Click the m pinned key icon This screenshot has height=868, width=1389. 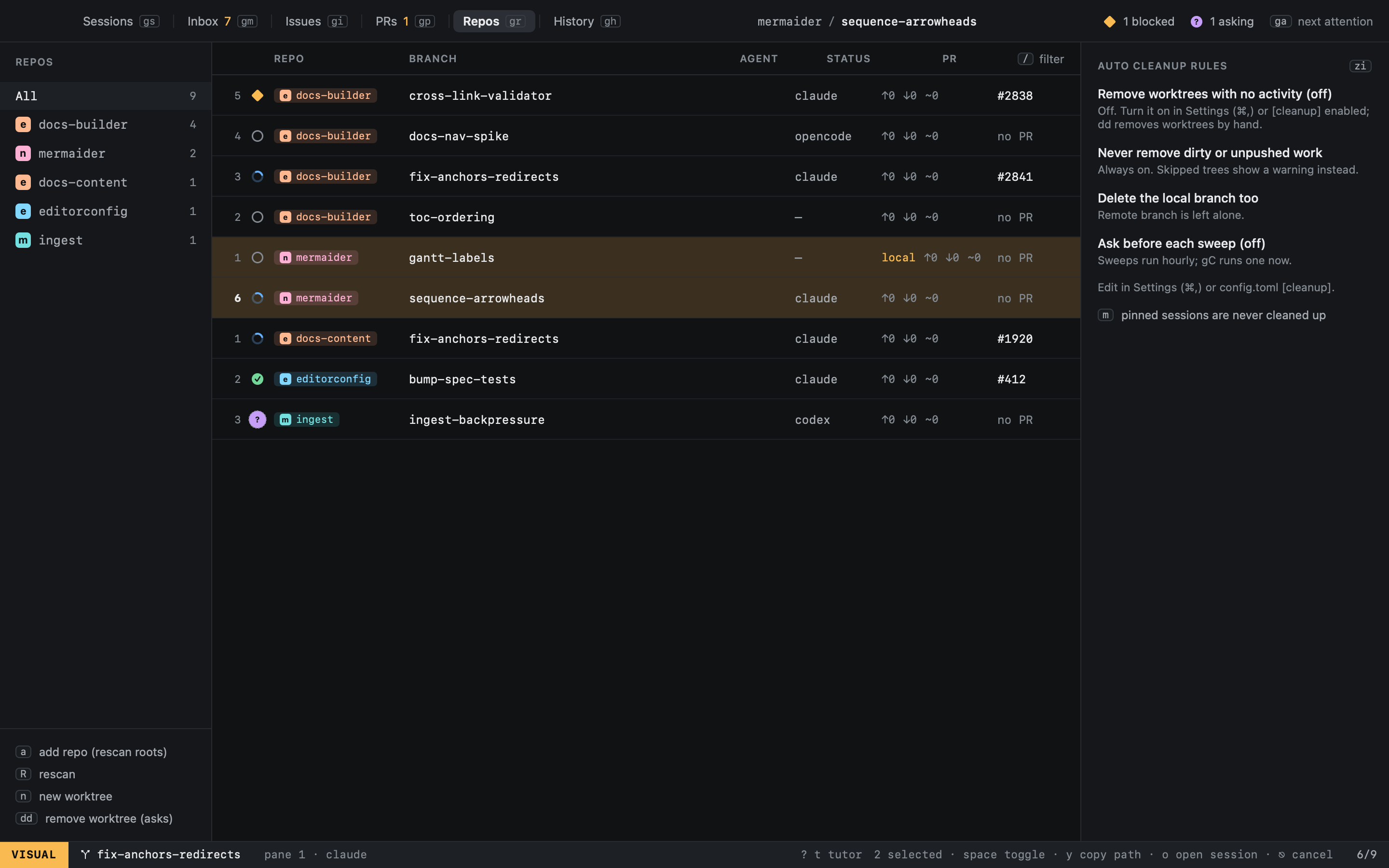1105,315
